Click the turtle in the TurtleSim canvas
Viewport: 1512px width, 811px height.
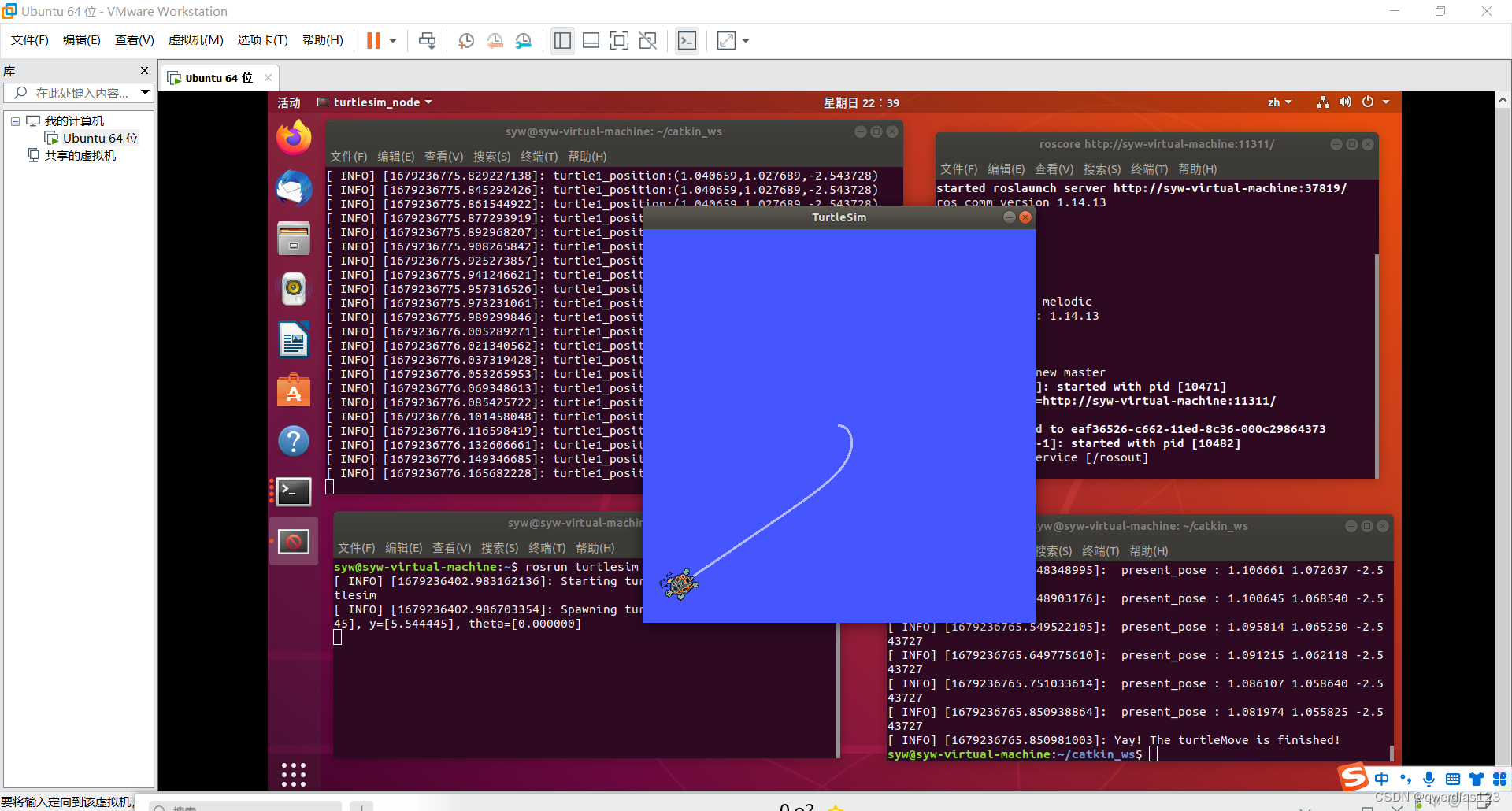[679, 584]
